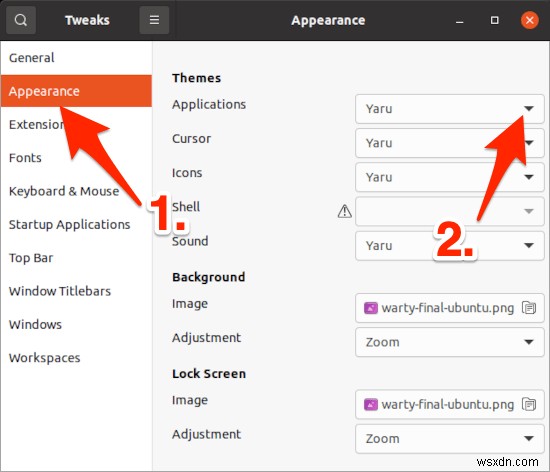Choose Lock Screen image warty-final-ubuntu.png button
550x472 pixels.
(450, 404)
